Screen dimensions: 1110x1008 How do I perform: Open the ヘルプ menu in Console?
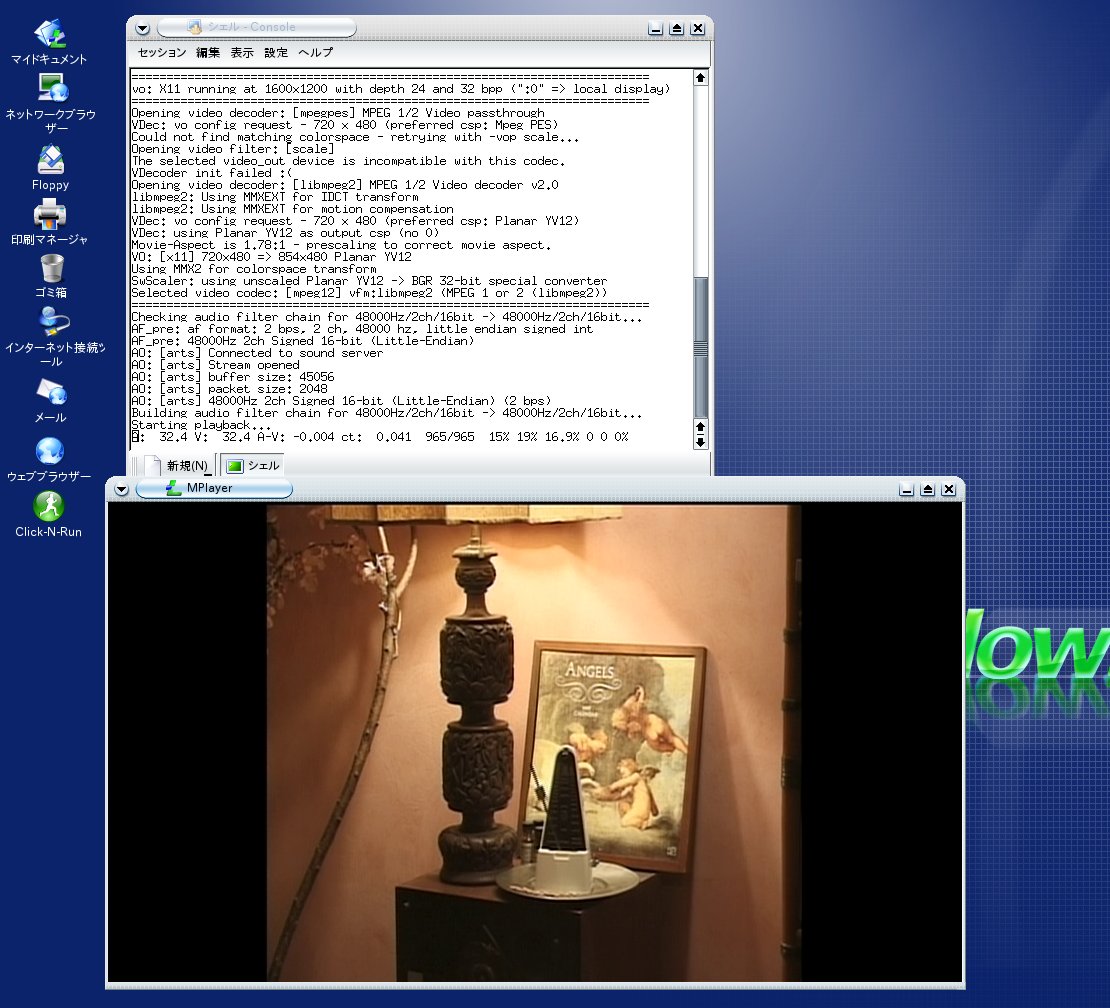pos(316,52)
